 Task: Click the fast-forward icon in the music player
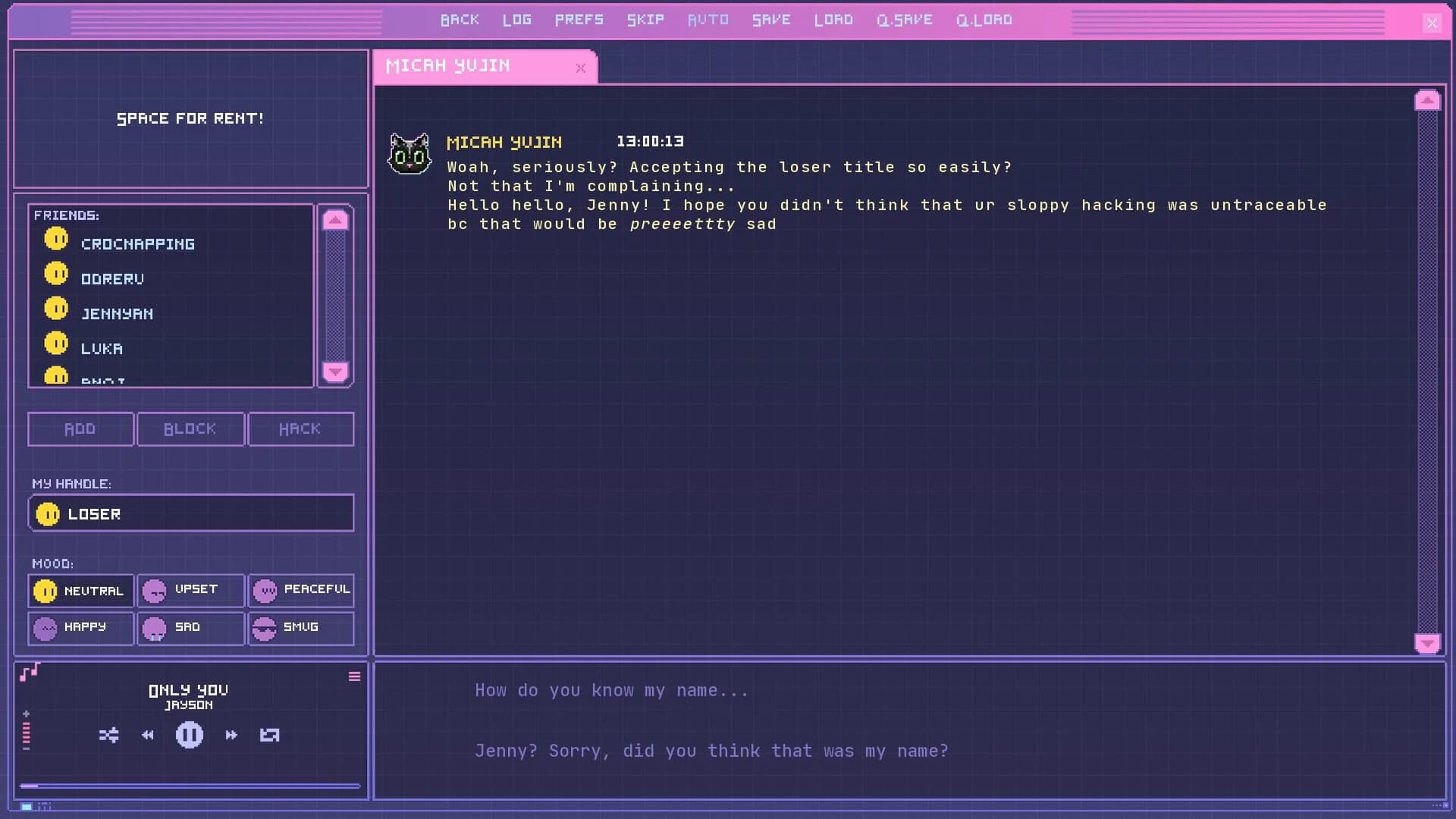tap(231, 735)
